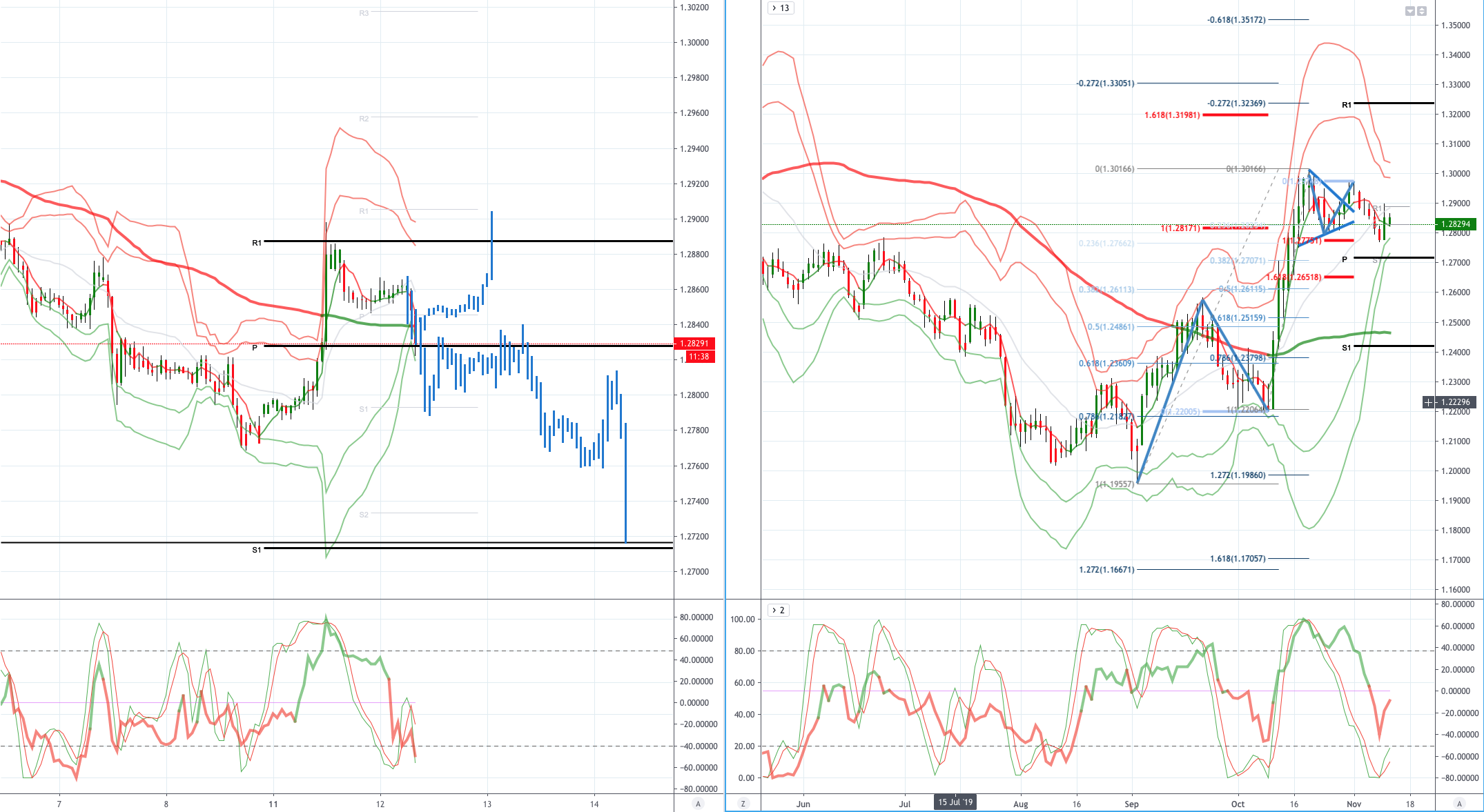Select the 1(1.19557) Fibonacci label

[1115, 484]
